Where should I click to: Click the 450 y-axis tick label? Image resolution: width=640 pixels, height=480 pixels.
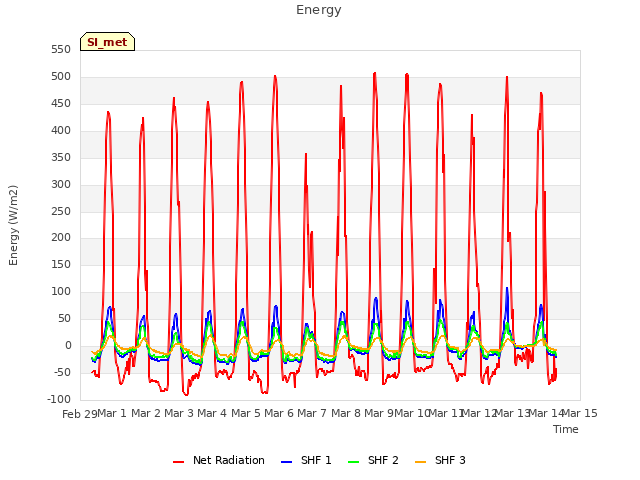tap(61, 104)
